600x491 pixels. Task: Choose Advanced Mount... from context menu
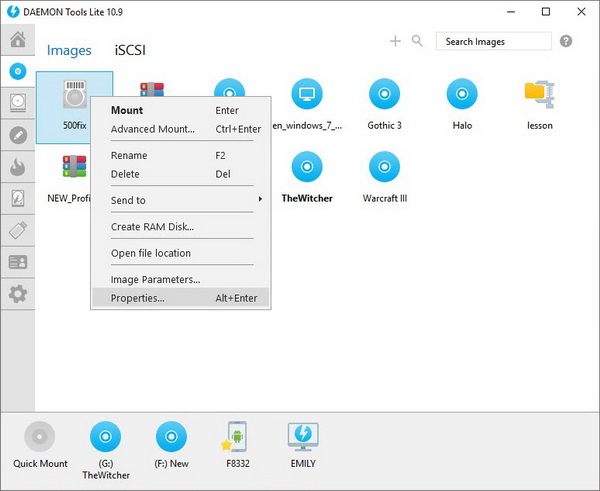(181, 129)
